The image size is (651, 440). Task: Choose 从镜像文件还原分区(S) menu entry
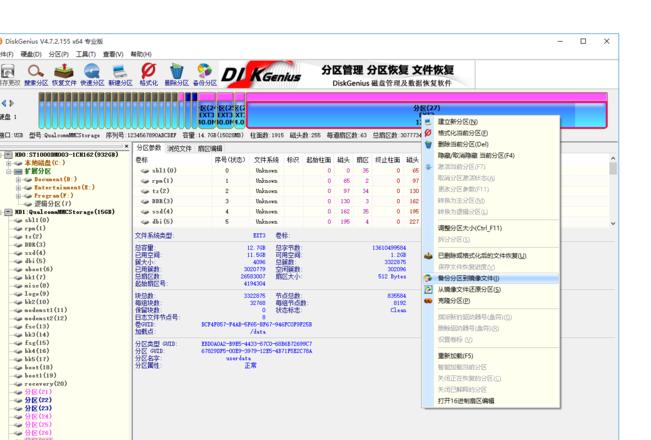click(x=491, y=289)
